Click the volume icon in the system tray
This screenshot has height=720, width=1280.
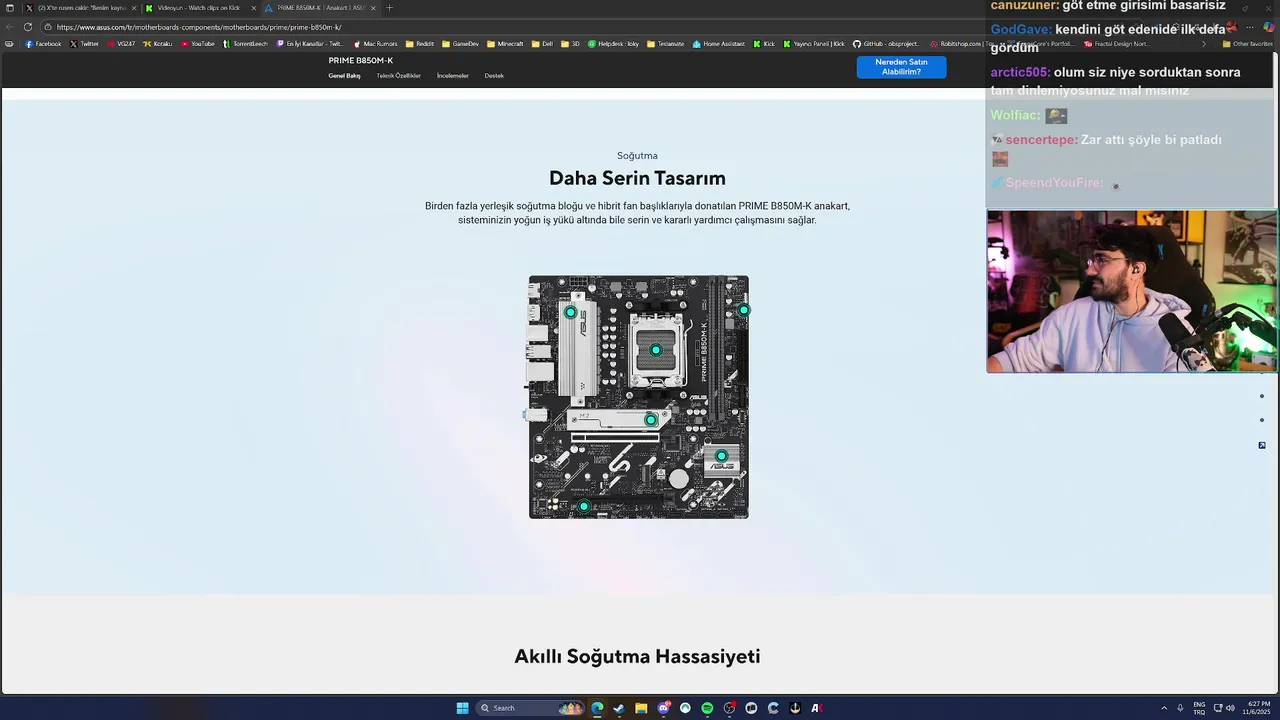1230,708
